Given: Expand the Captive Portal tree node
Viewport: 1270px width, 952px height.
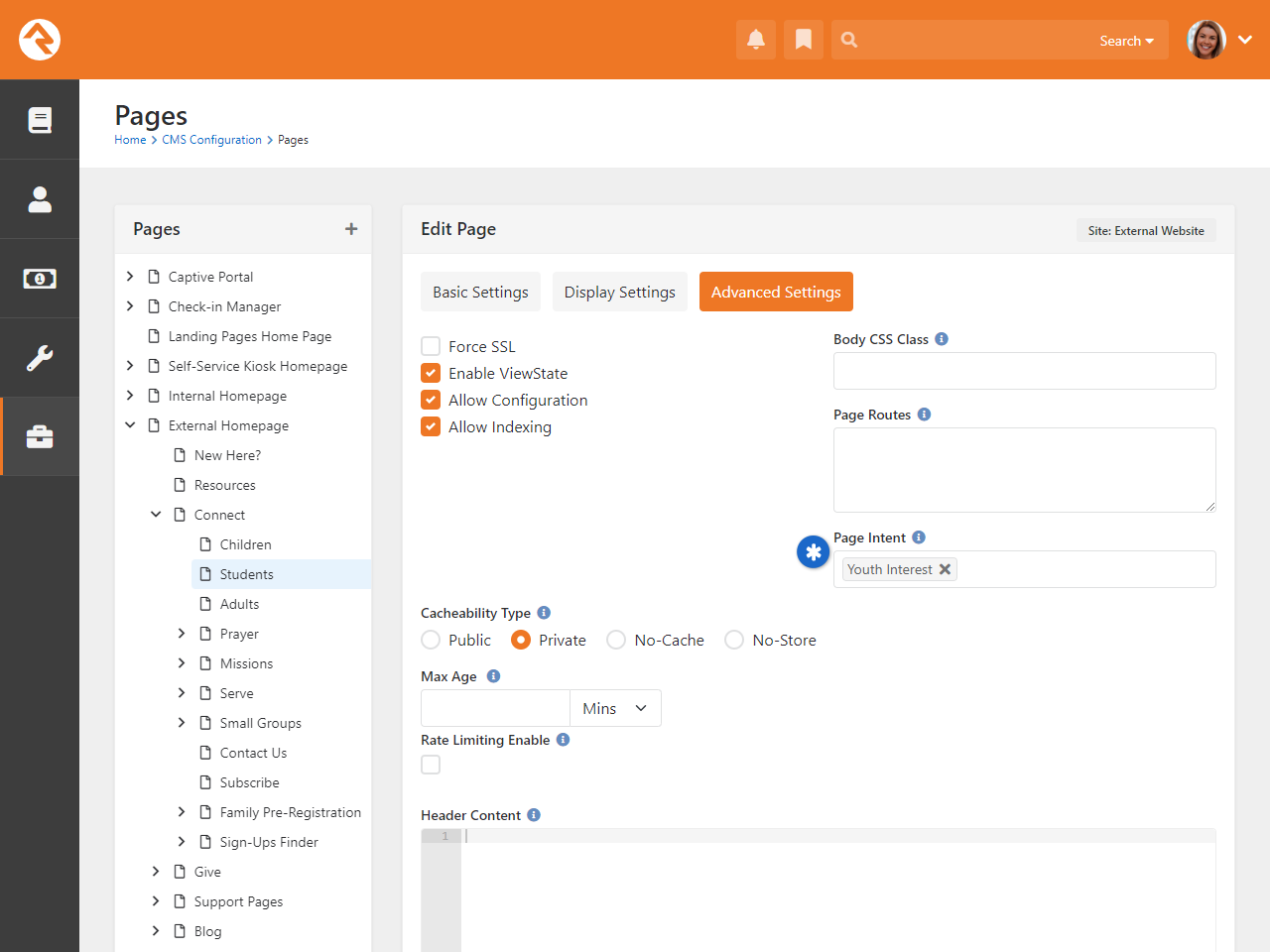Looking at the screenshot, I should 130,277.
